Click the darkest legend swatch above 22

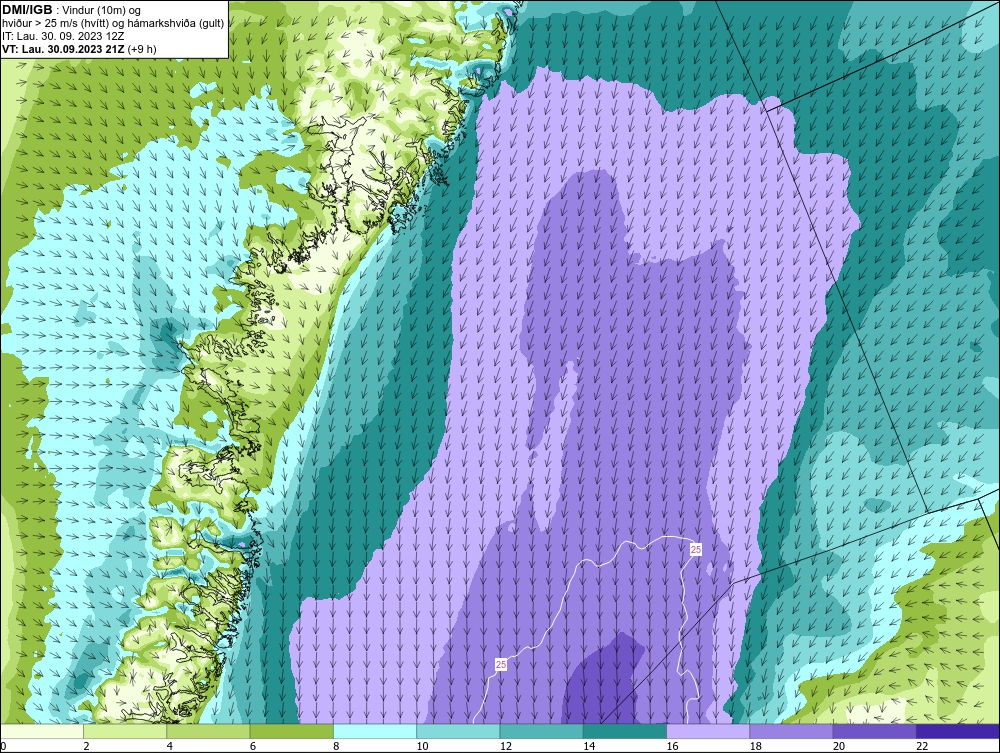[957, 731]
